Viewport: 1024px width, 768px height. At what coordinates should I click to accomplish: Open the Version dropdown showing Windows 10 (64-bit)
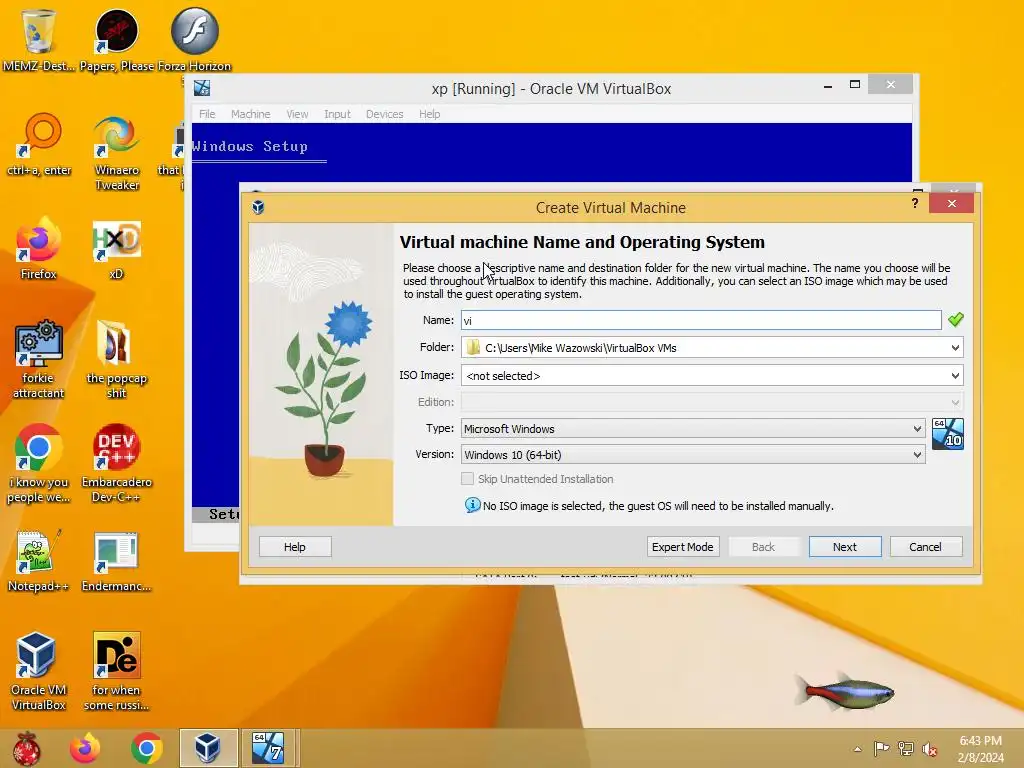pos(693,455)
